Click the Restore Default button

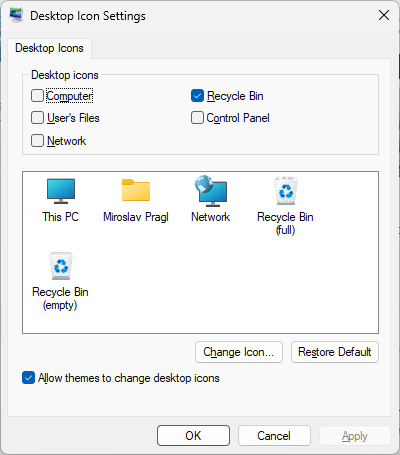click(335, 352)
